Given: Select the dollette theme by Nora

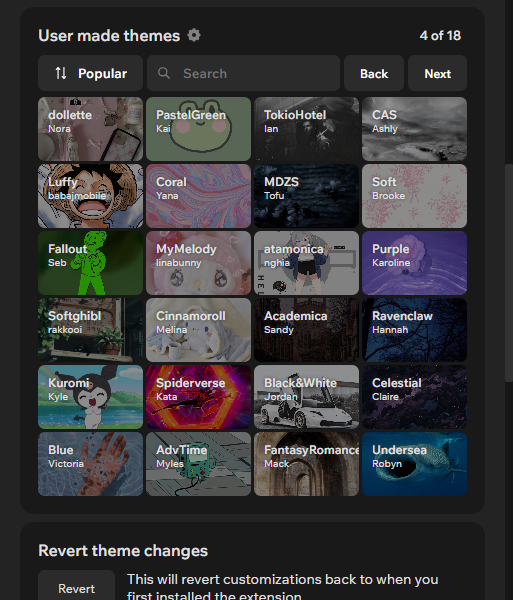Looking at the screenshot, I should tap(90, 129).
